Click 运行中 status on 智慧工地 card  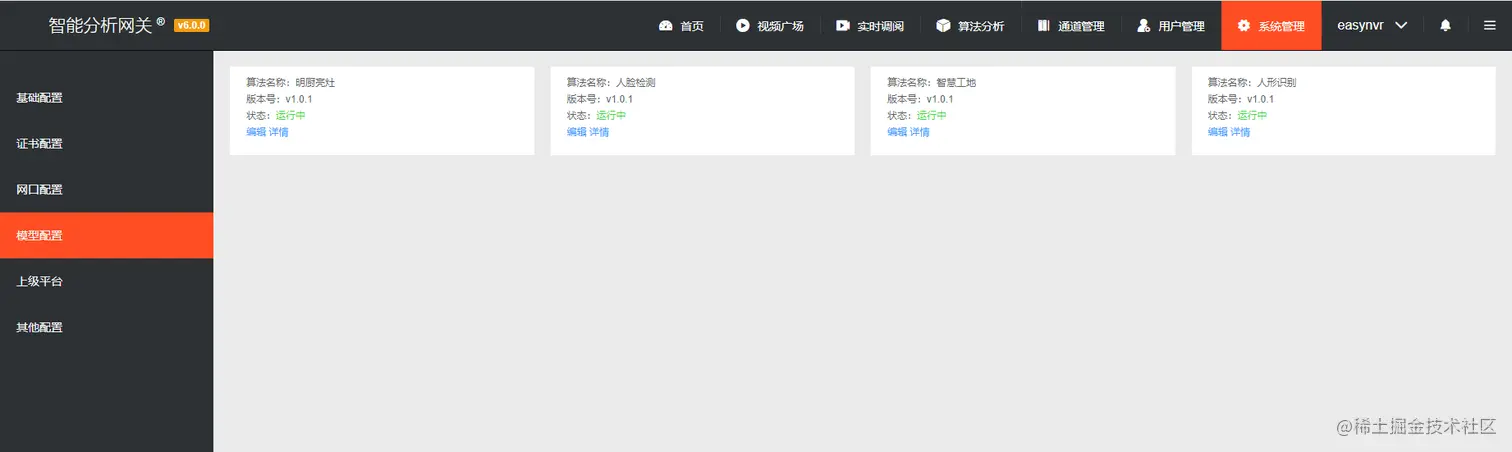[x=931, y=116]
